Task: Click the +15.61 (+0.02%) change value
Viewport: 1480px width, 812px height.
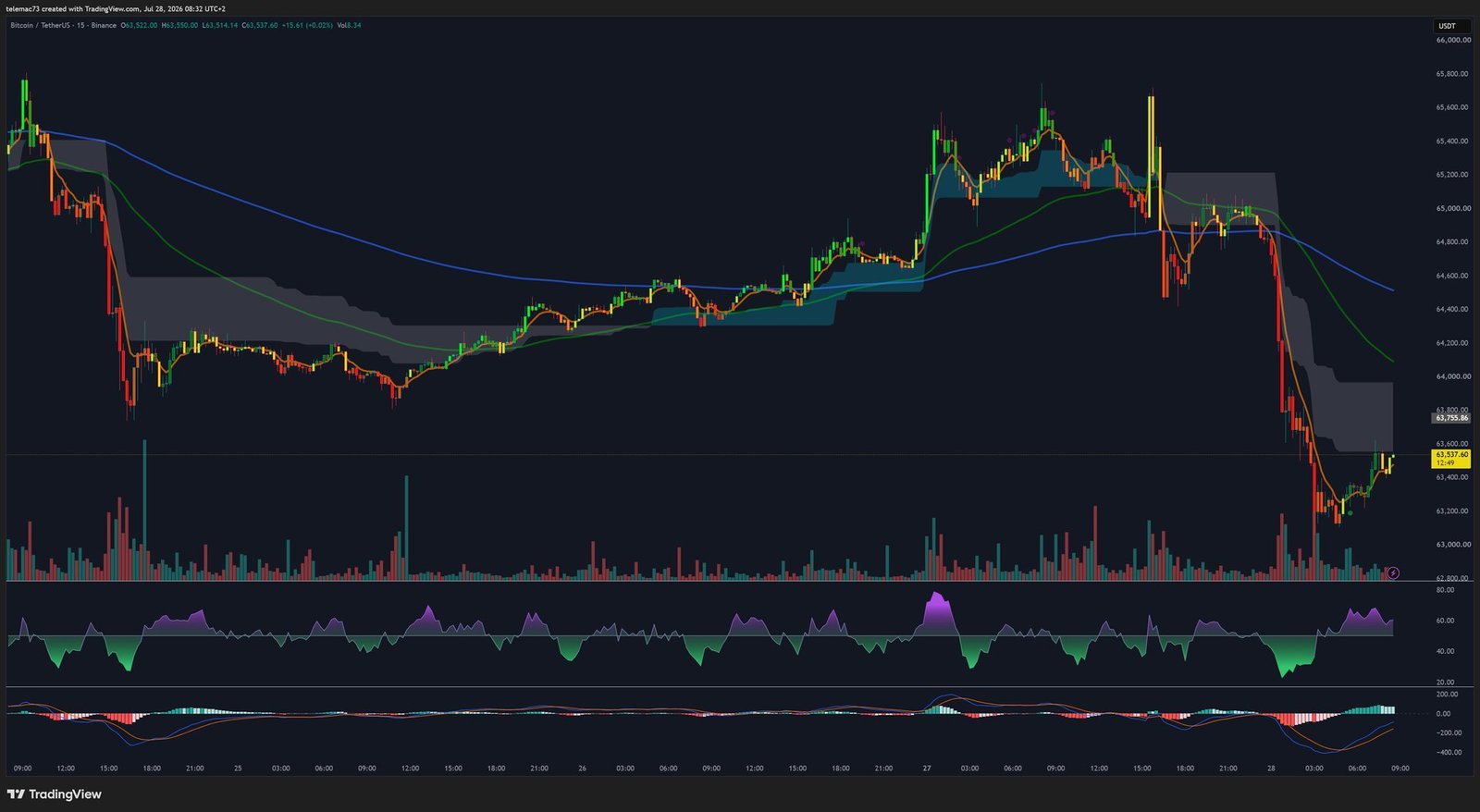Action: [307, 25]
